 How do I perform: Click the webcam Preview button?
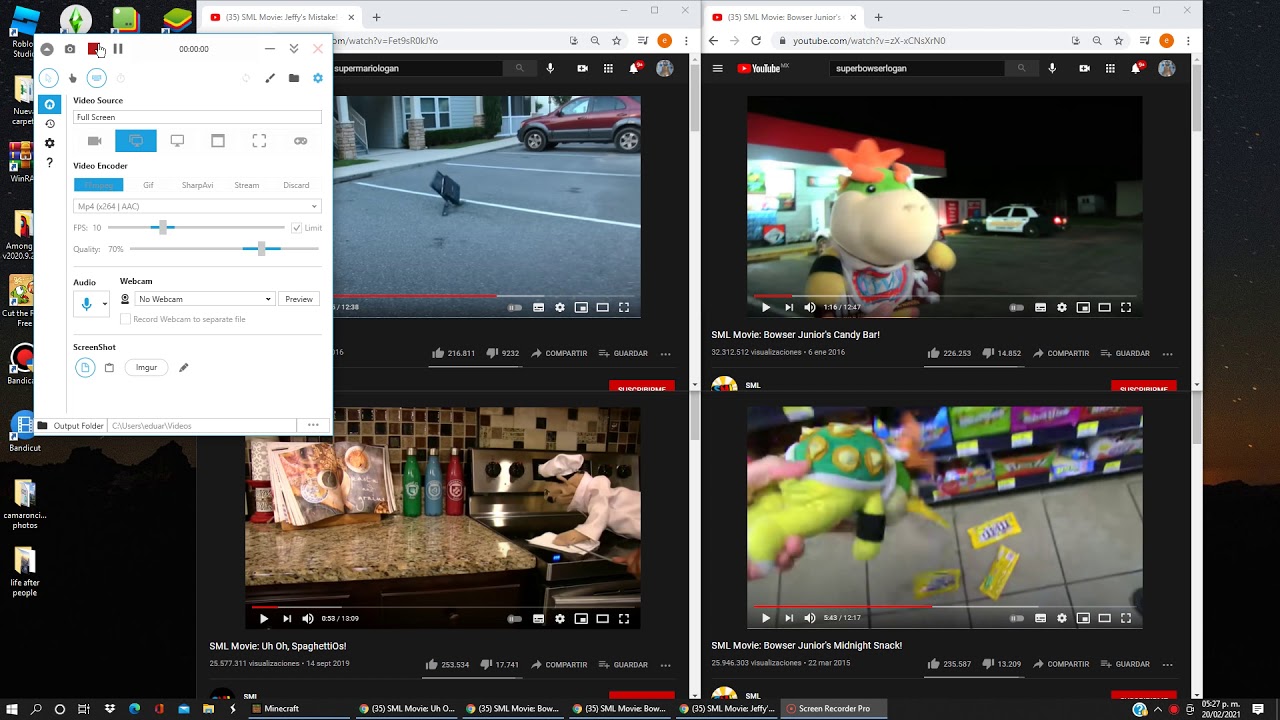[299, 299]
